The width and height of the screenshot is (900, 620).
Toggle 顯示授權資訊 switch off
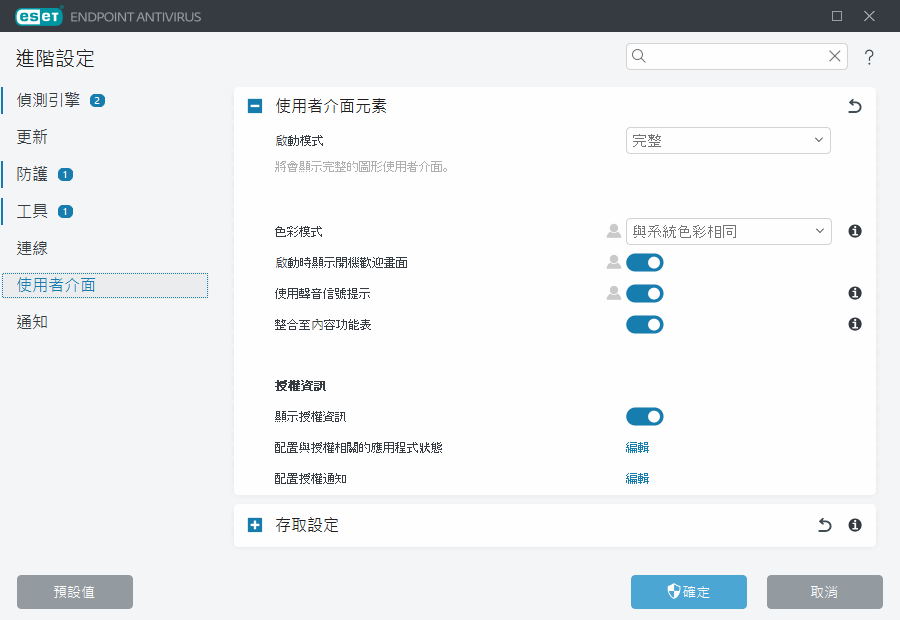click(x=644, y=417)
